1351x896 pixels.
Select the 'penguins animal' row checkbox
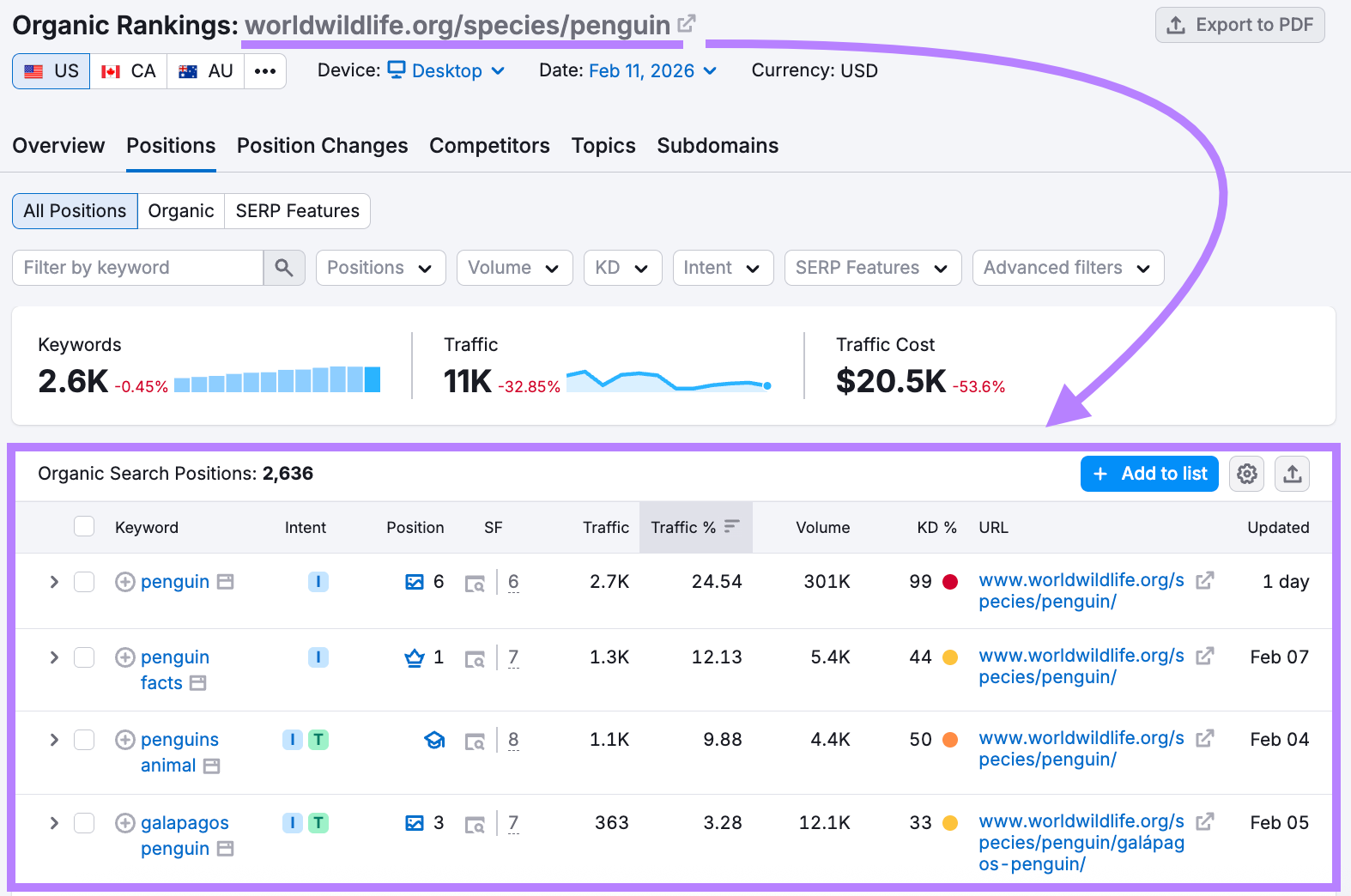(x=84, y=740)
